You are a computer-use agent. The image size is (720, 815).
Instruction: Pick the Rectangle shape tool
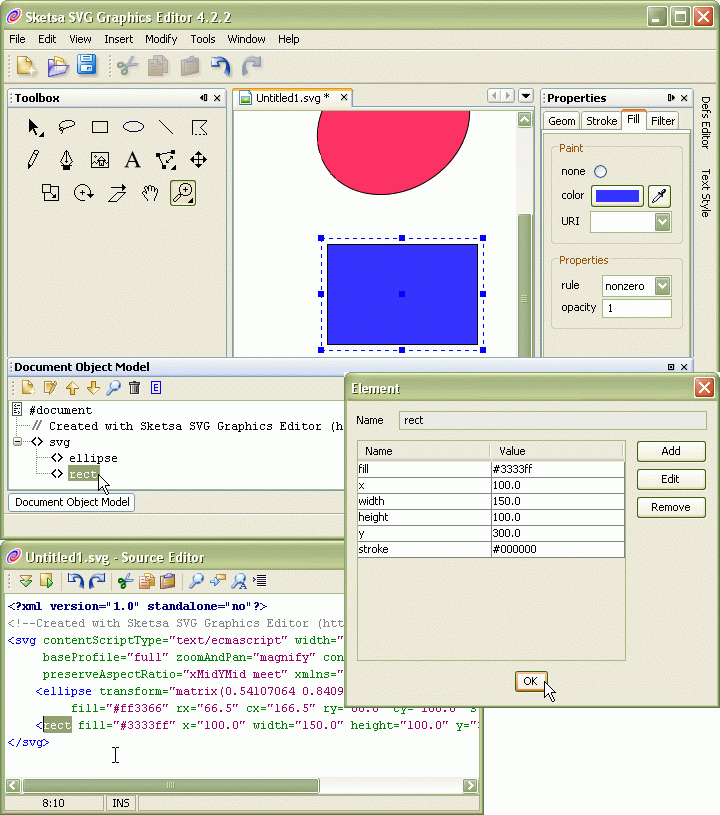point(100,127)
